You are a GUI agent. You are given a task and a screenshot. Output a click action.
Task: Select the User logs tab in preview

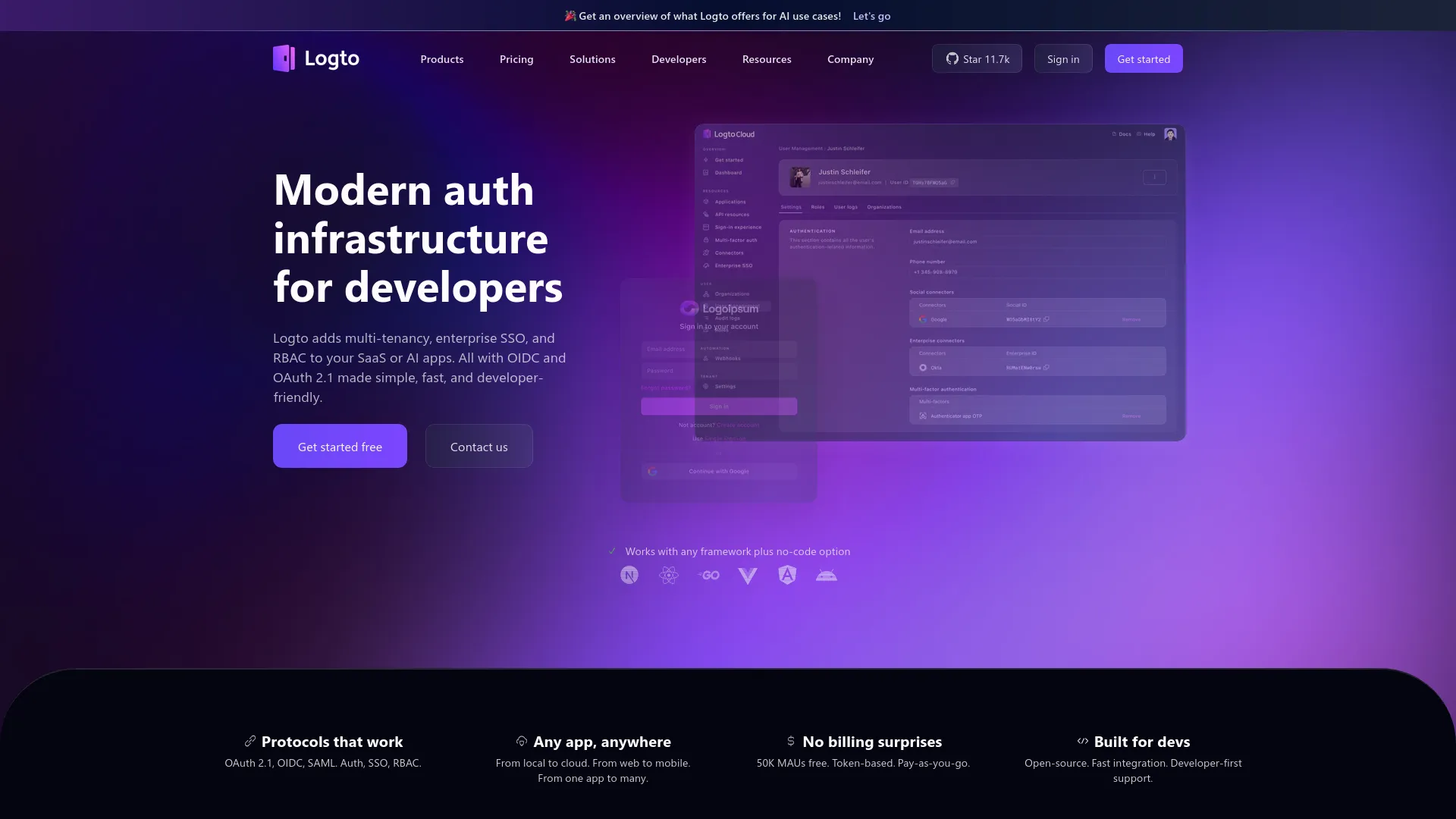(x=846, y=207)
